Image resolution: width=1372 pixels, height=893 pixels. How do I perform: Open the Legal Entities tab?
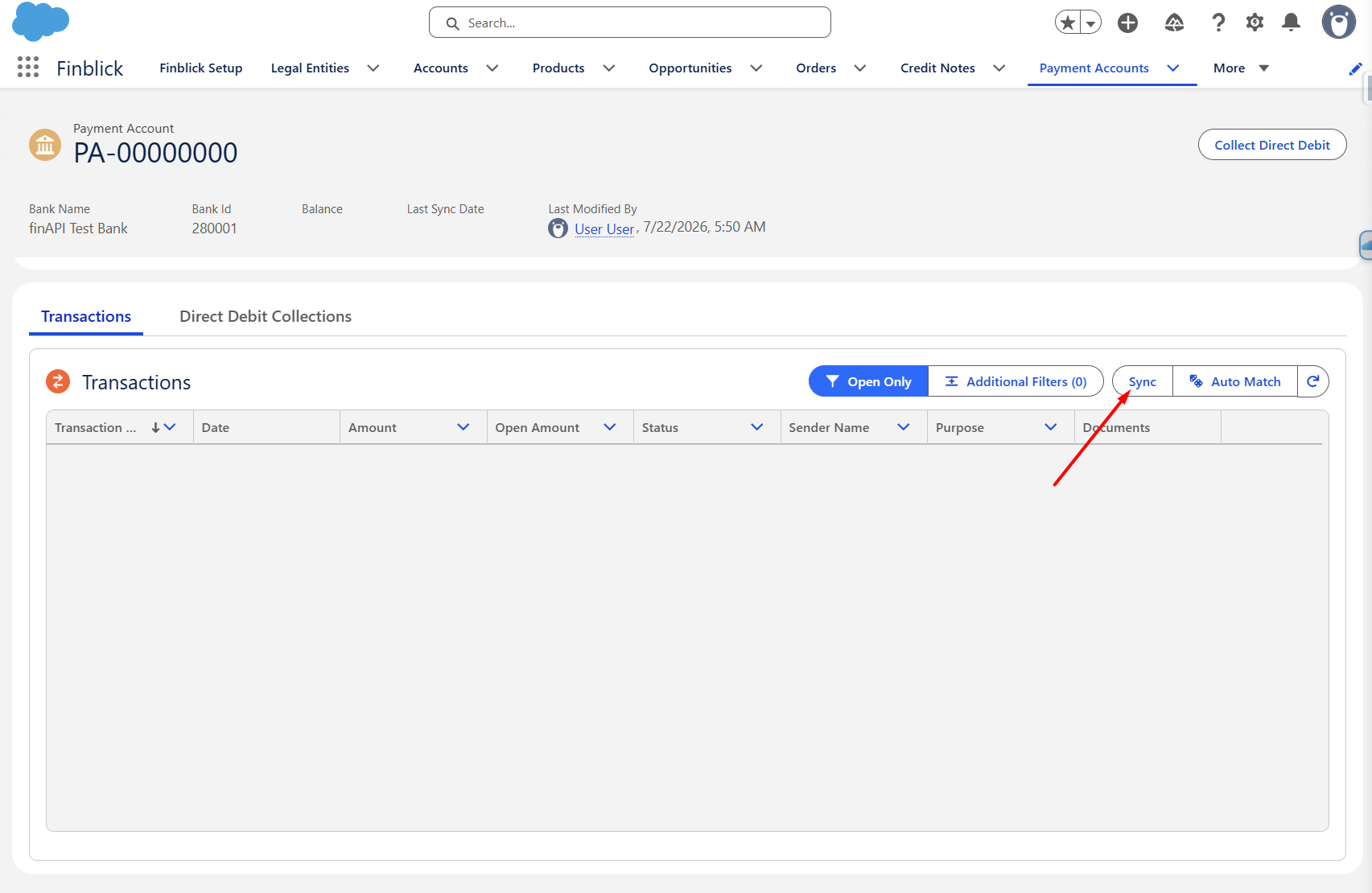[310, 68]
